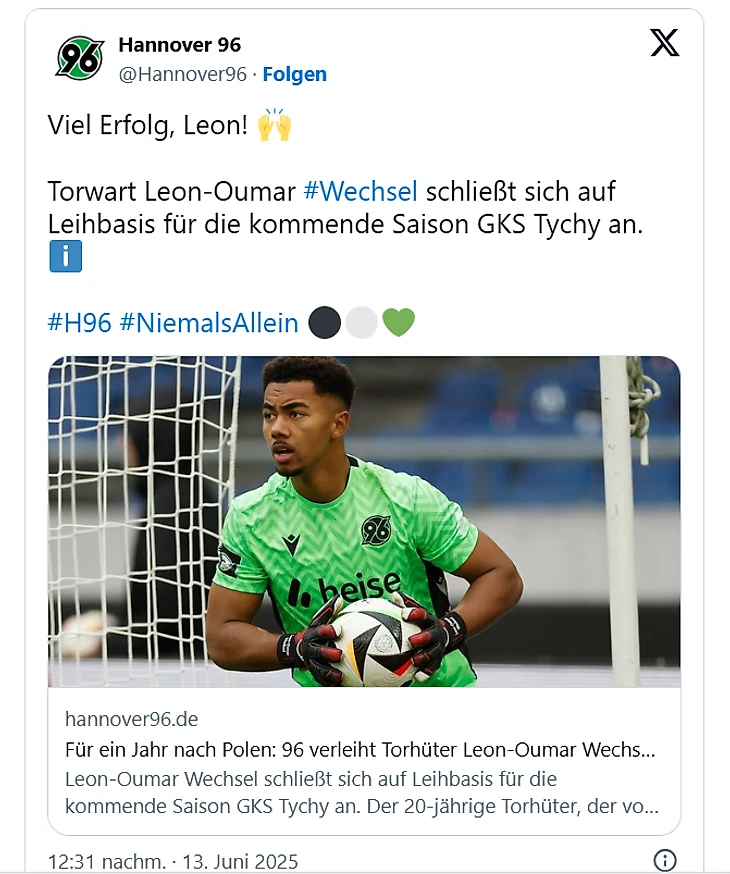
Task: Open the Hannover 96 display name
Action: coord(179,45)
